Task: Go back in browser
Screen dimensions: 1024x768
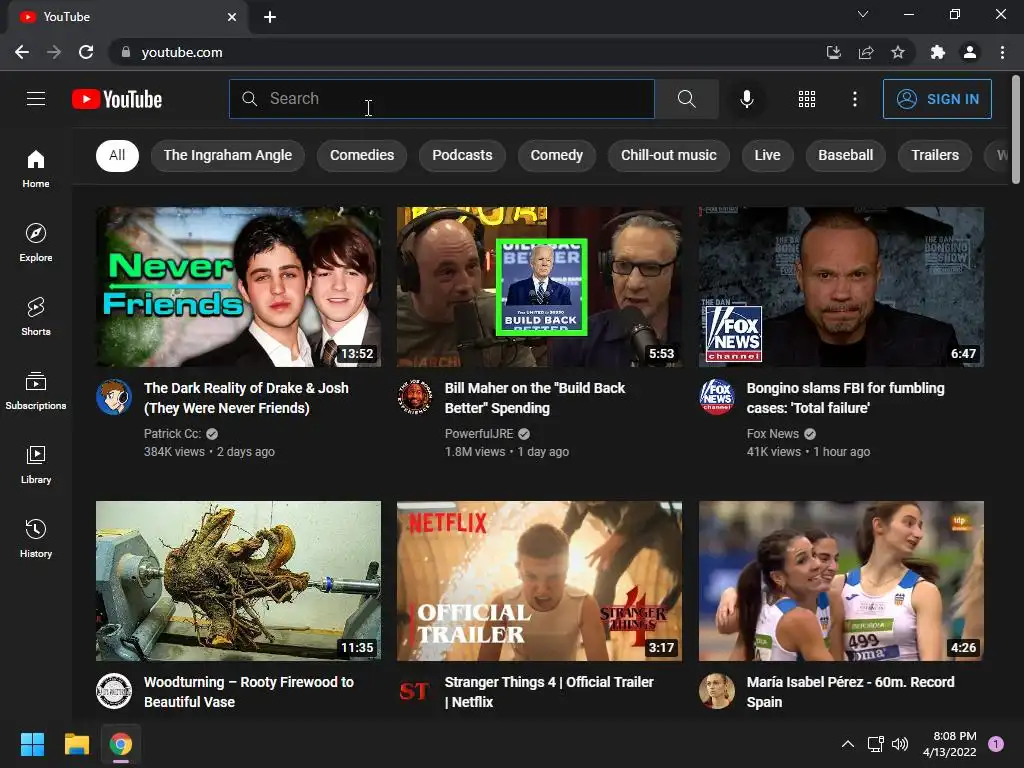Action: [x=22, y=52]
